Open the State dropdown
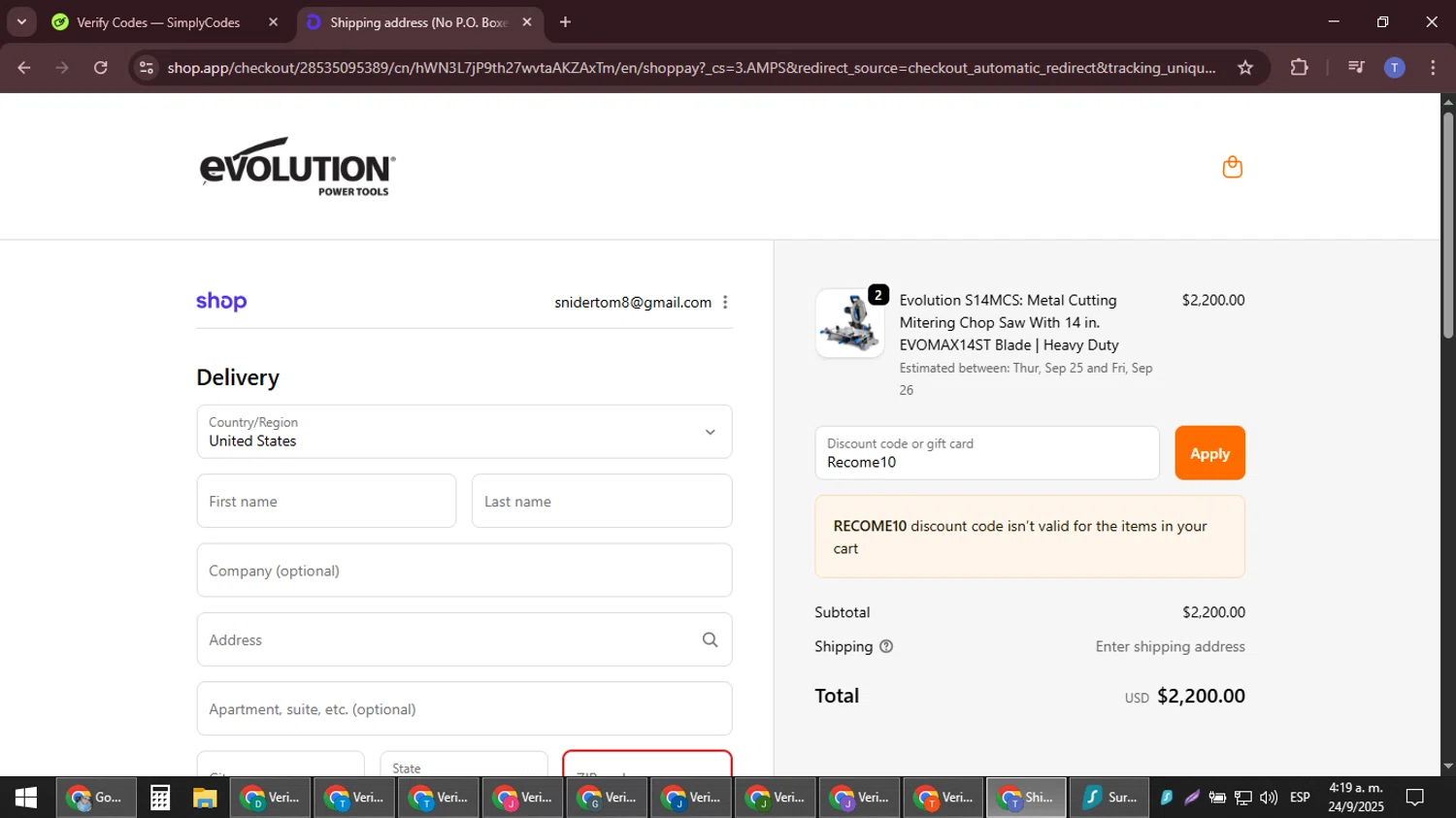 point(464,764)
